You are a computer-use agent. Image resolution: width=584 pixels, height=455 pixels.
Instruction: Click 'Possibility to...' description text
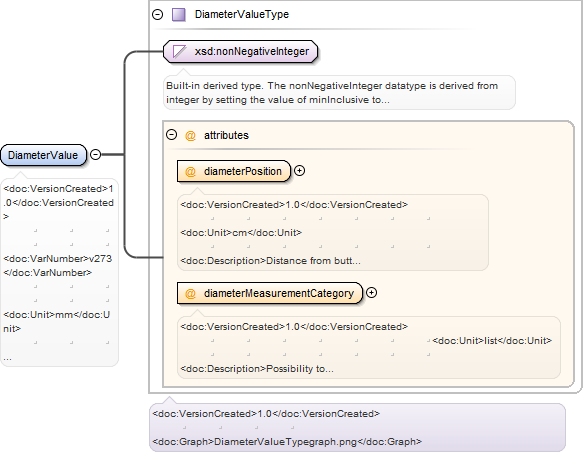(x=300, y=369)
